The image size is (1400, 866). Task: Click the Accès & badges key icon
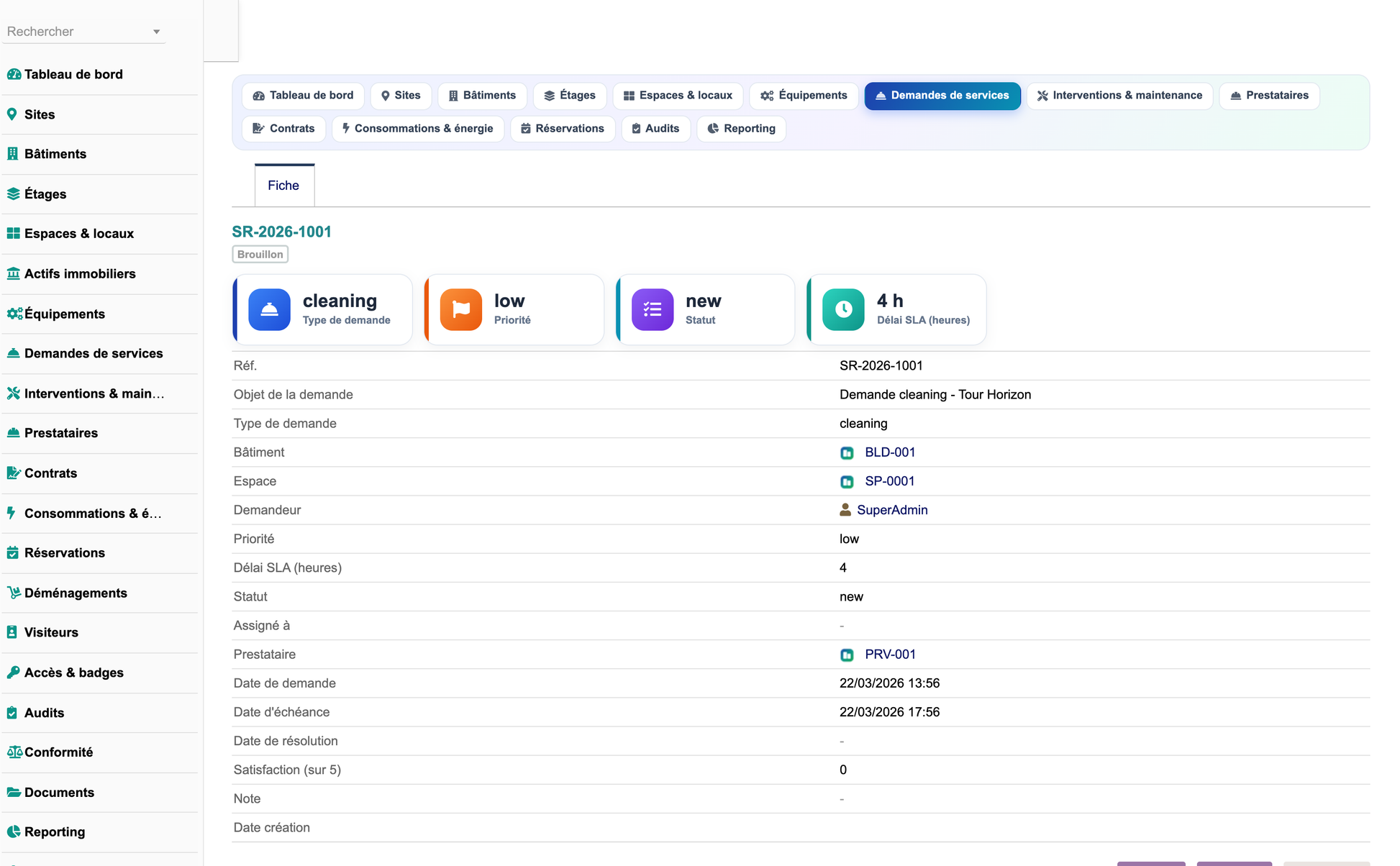(x=14, y=673)
